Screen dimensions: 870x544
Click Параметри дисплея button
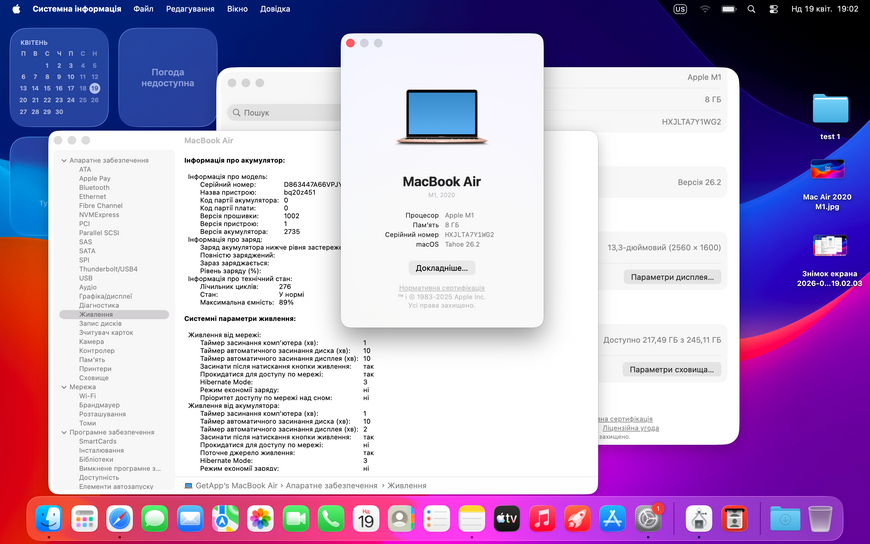coord(672,277)
